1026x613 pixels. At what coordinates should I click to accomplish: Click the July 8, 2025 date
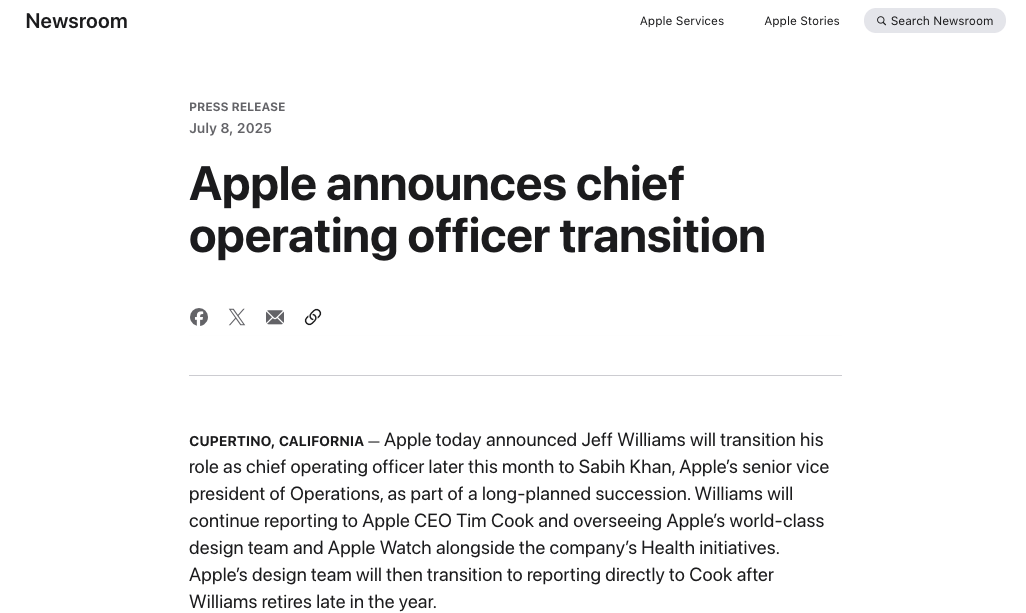tap(230, 128)
